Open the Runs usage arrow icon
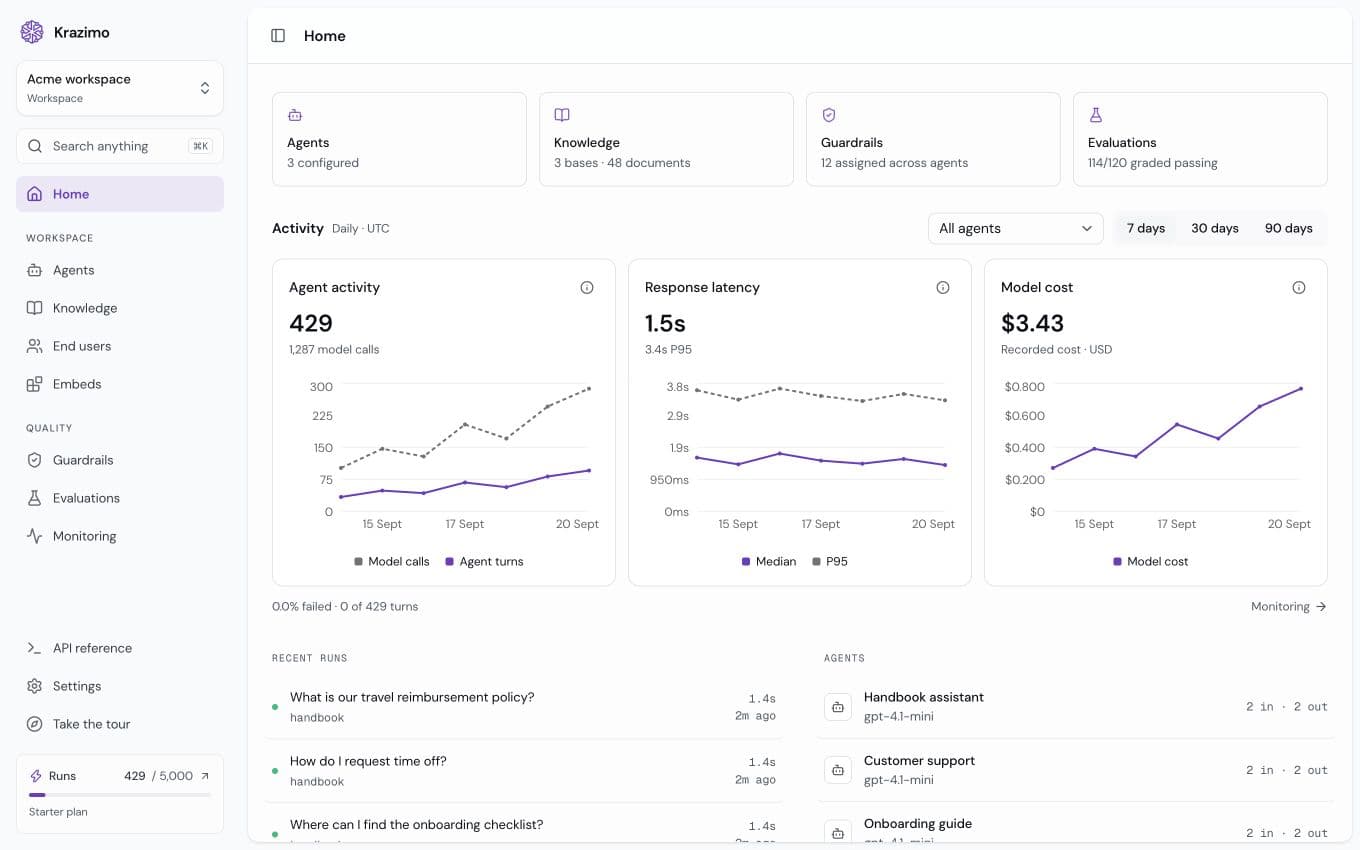The width and height of the screenshot is (1360, 850). 205,776
